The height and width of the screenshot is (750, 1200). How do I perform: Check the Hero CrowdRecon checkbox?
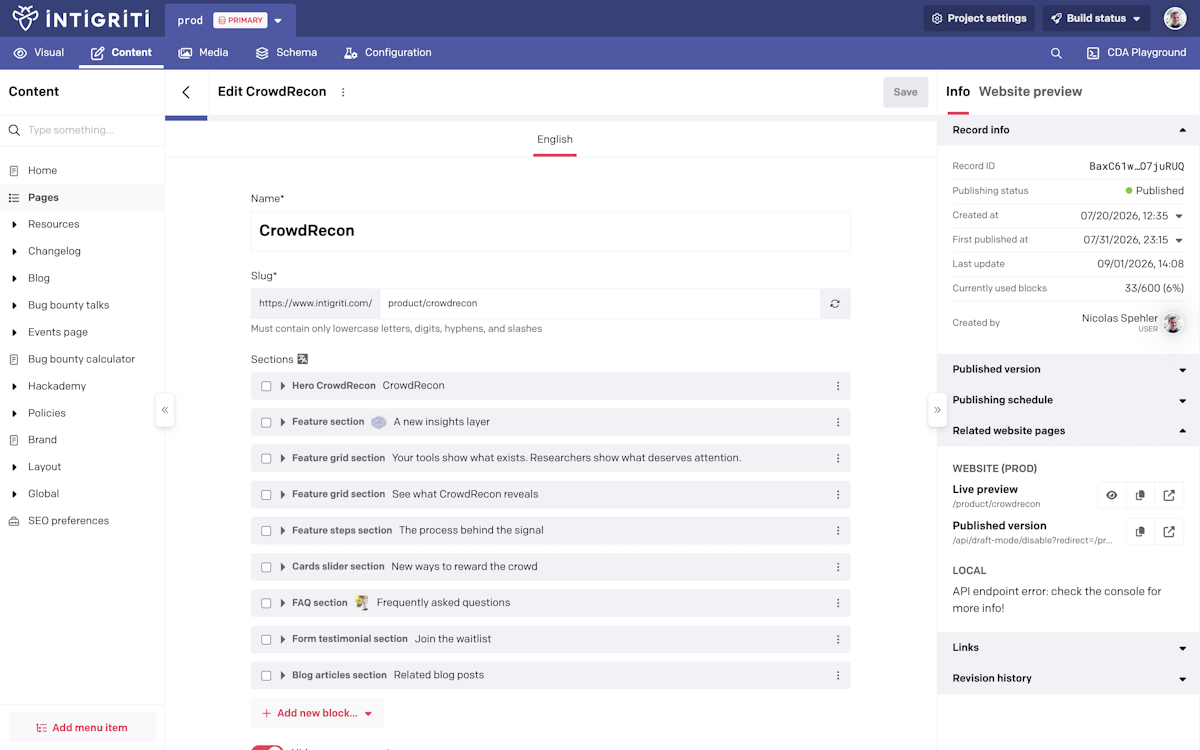[x=266, y=386]
